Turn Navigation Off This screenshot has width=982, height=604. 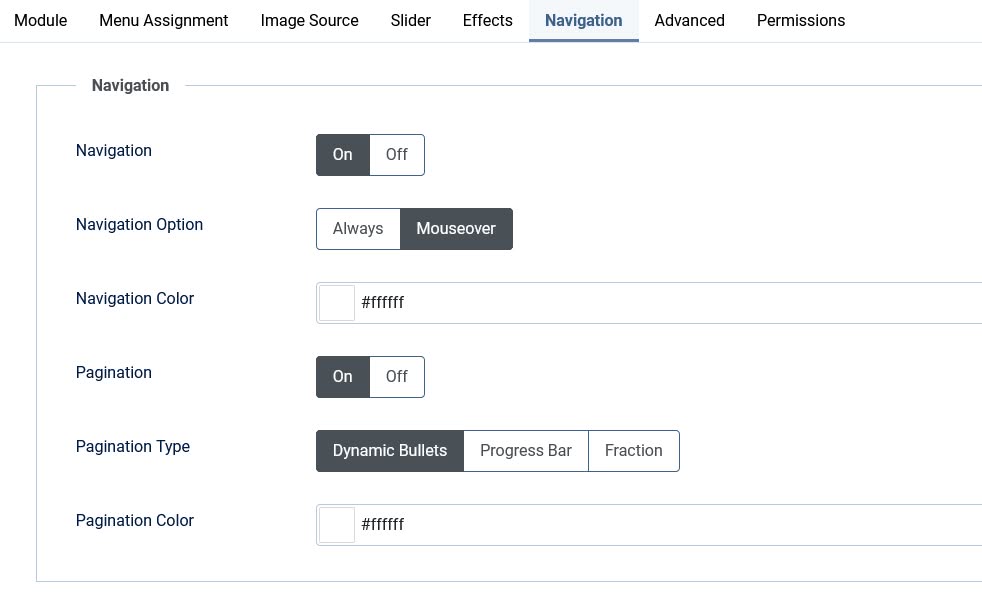tap(397, 155)
